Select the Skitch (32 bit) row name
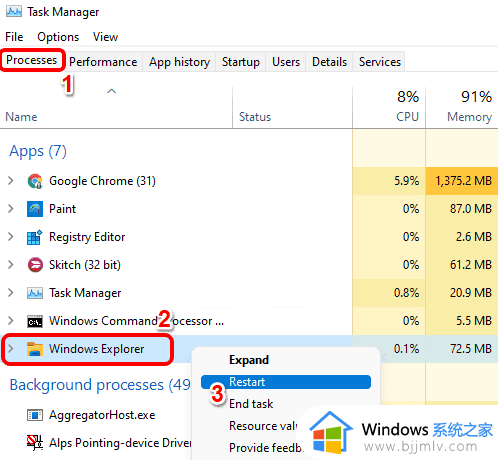 pos(85,265)
